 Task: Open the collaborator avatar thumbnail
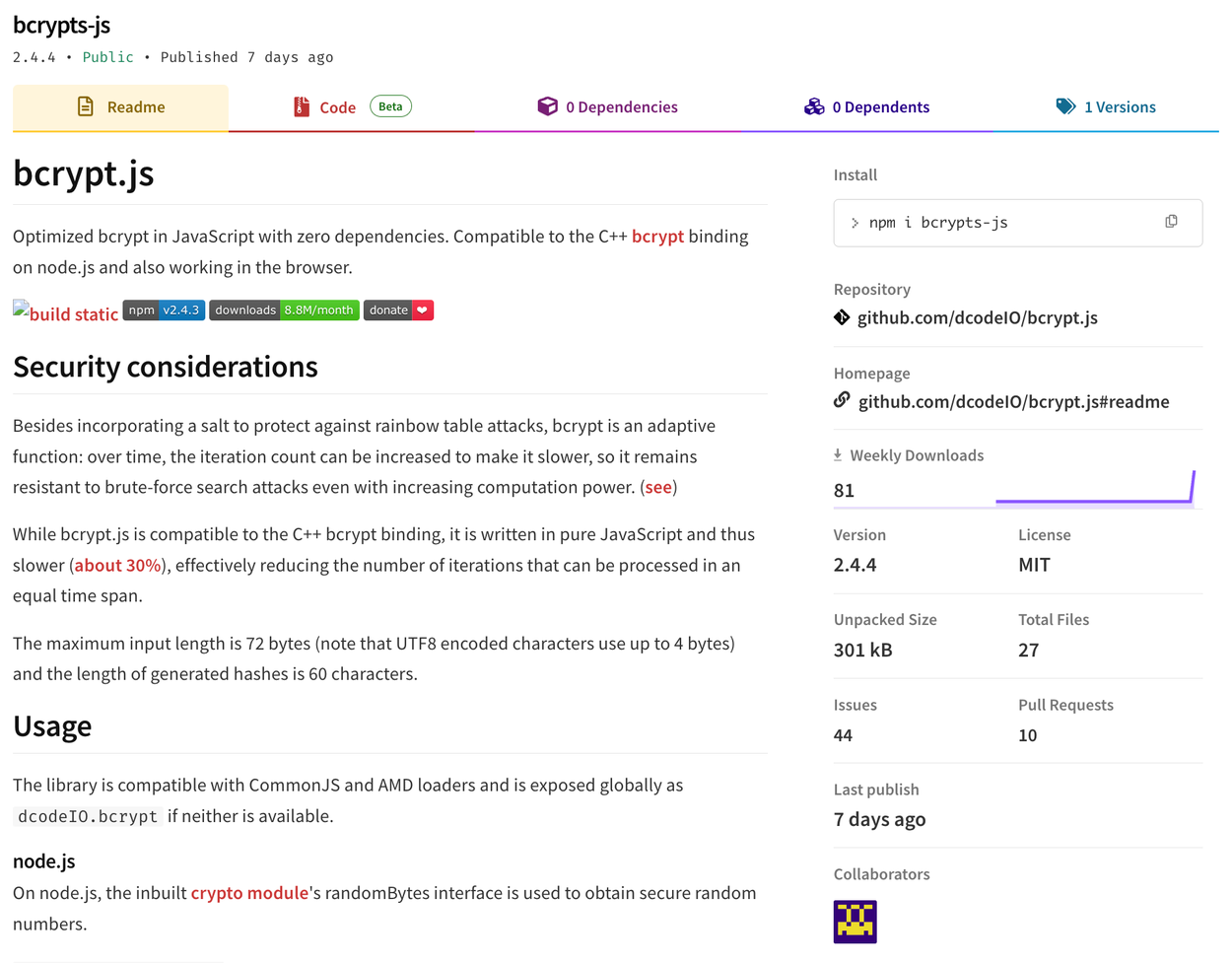pos(854,921)
